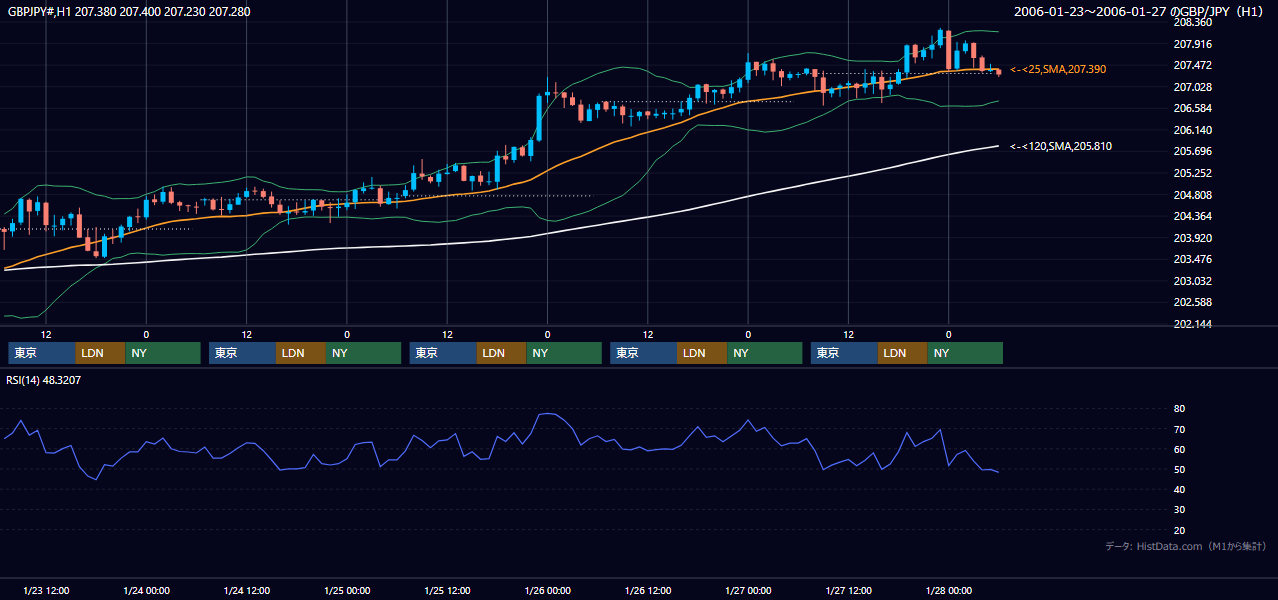
Task: Click time axis label 1/27 00:00
Action: point(748,590)
